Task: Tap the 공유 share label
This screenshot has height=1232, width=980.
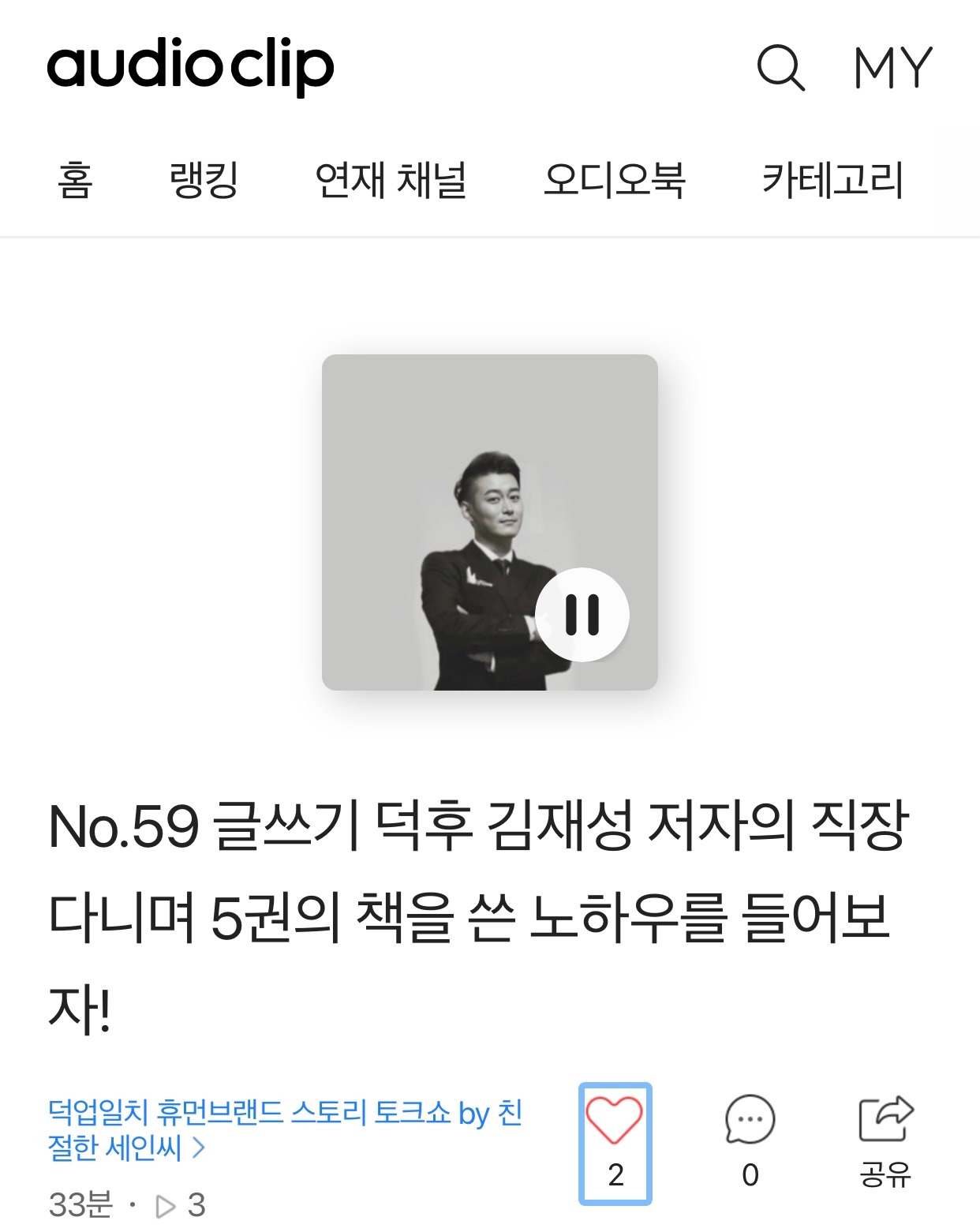Action: [885, 1174]
